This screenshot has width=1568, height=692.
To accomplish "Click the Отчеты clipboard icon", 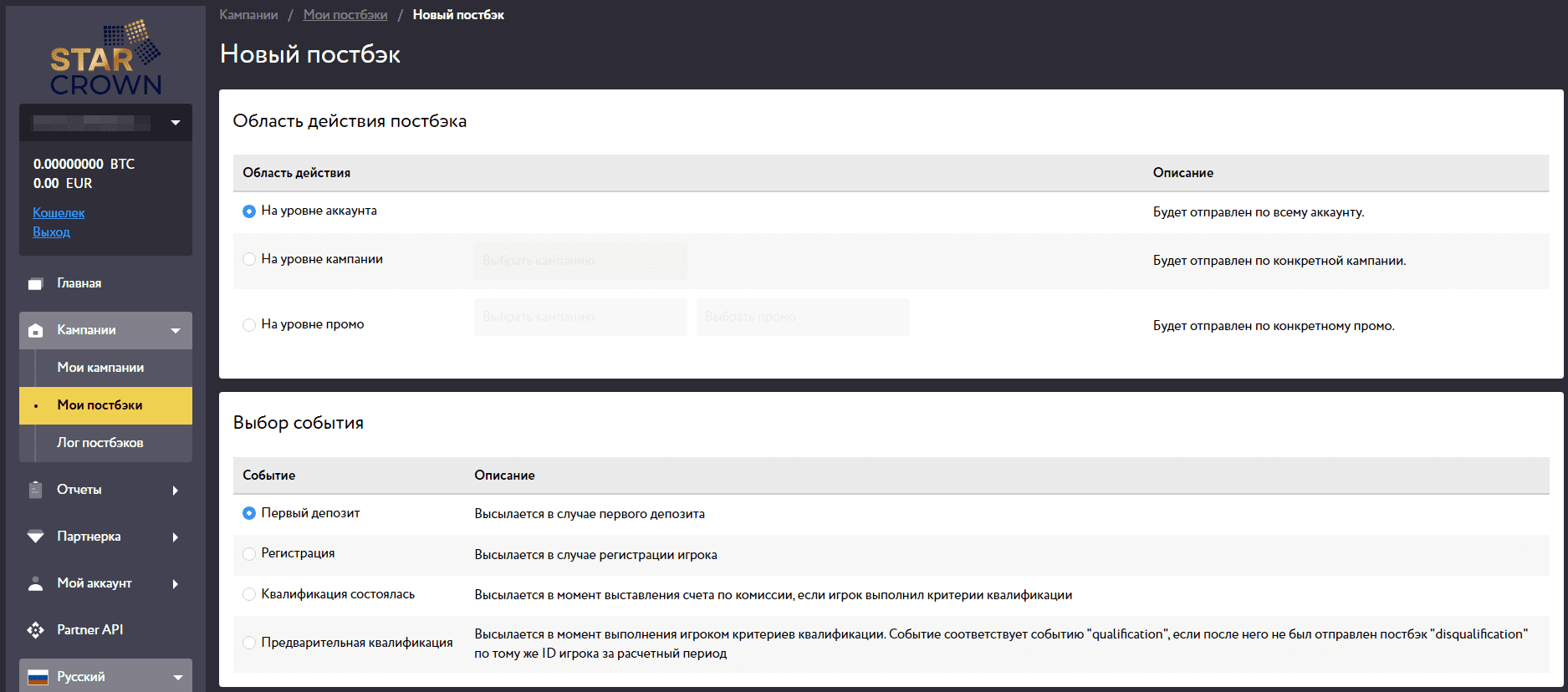I will coord(35,490).
